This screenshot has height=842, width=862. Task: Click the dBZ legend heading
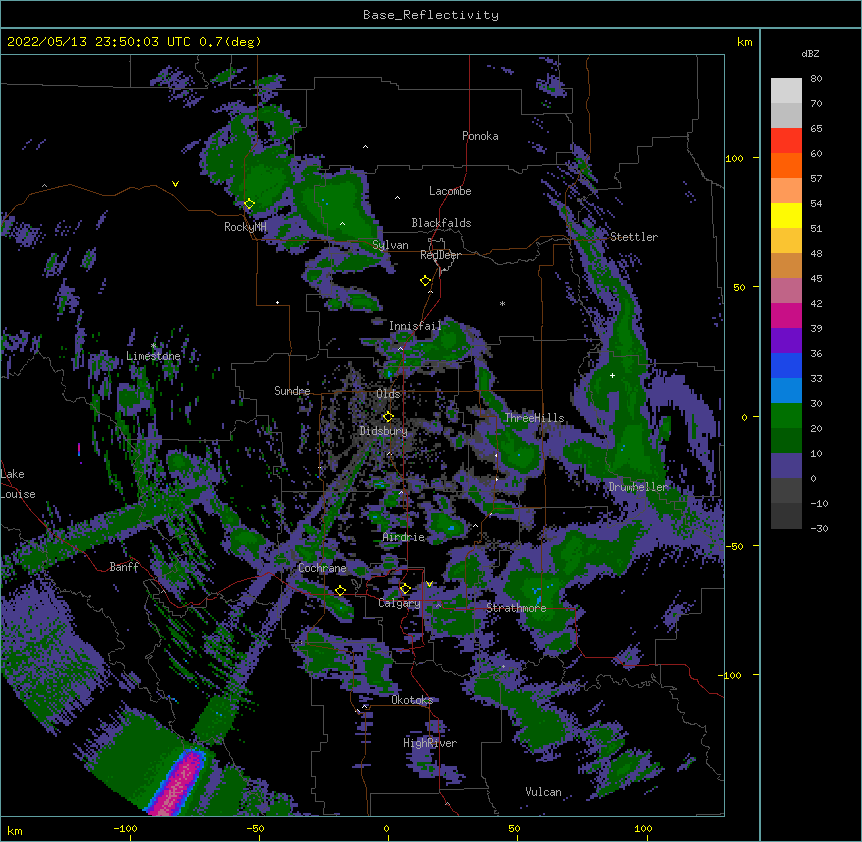click(x=810, y=53)
